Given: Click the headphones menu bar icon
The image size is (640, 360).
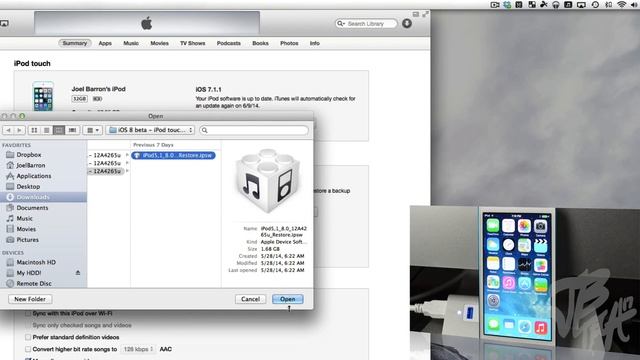Looking at the screenshot, I should tap(556, 4).
